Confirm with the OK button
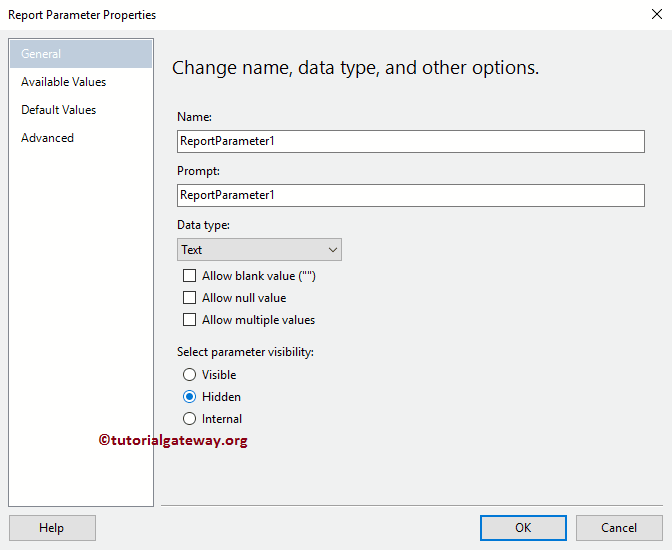This screenshot has height=550, width=672. point(523,528)
